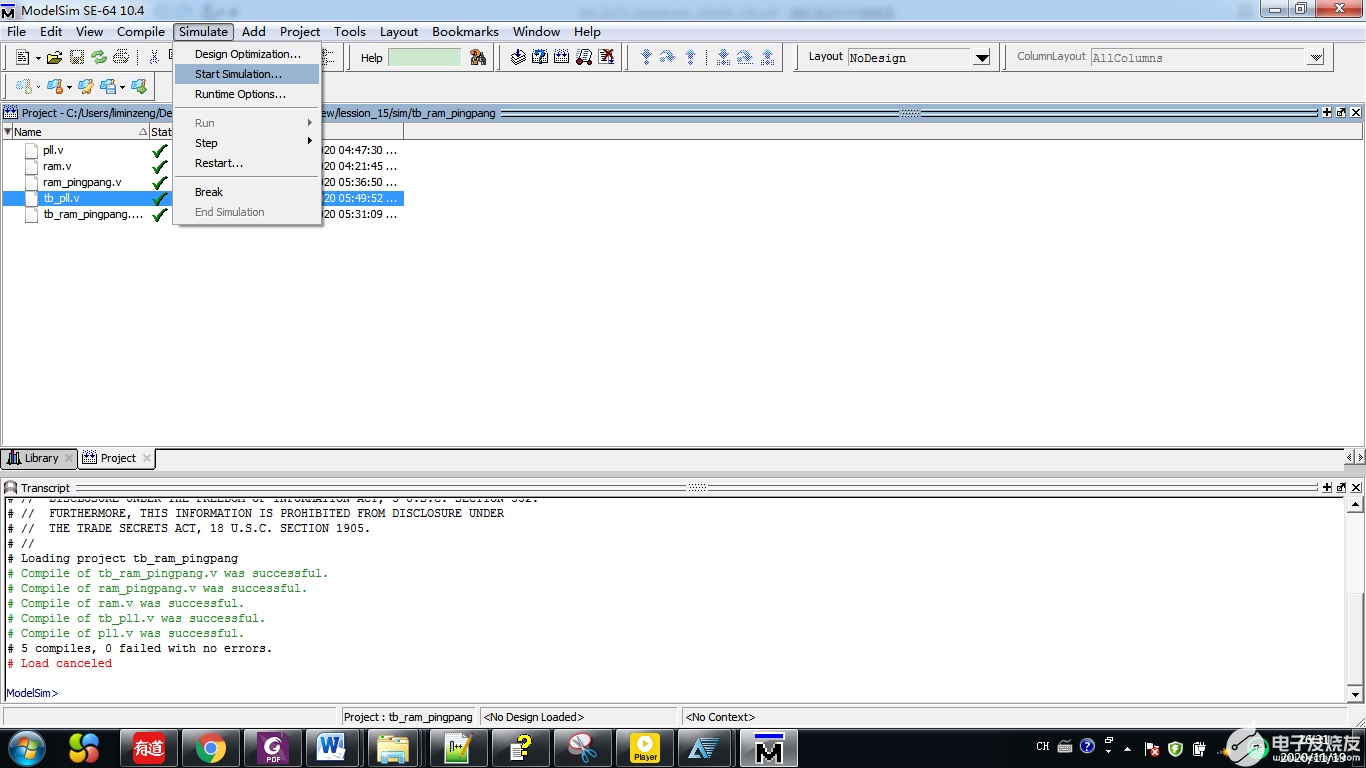Open the ColumnLayout AllColumns dropdown
The image size is (1366, 768).
(x=1316, y=58)
